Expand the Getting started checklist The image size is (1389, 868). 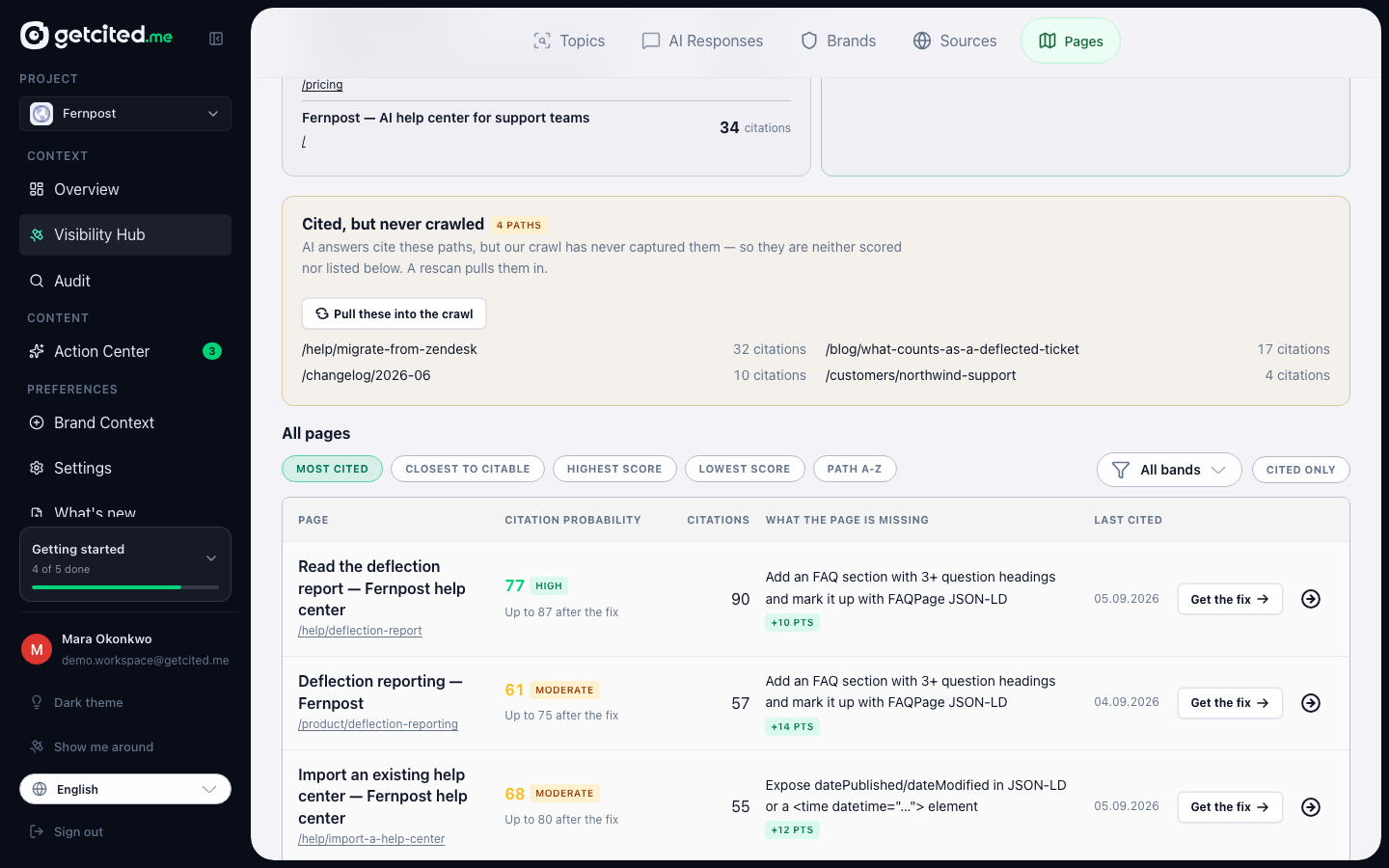pyautogui.click(x=211, y=558)
